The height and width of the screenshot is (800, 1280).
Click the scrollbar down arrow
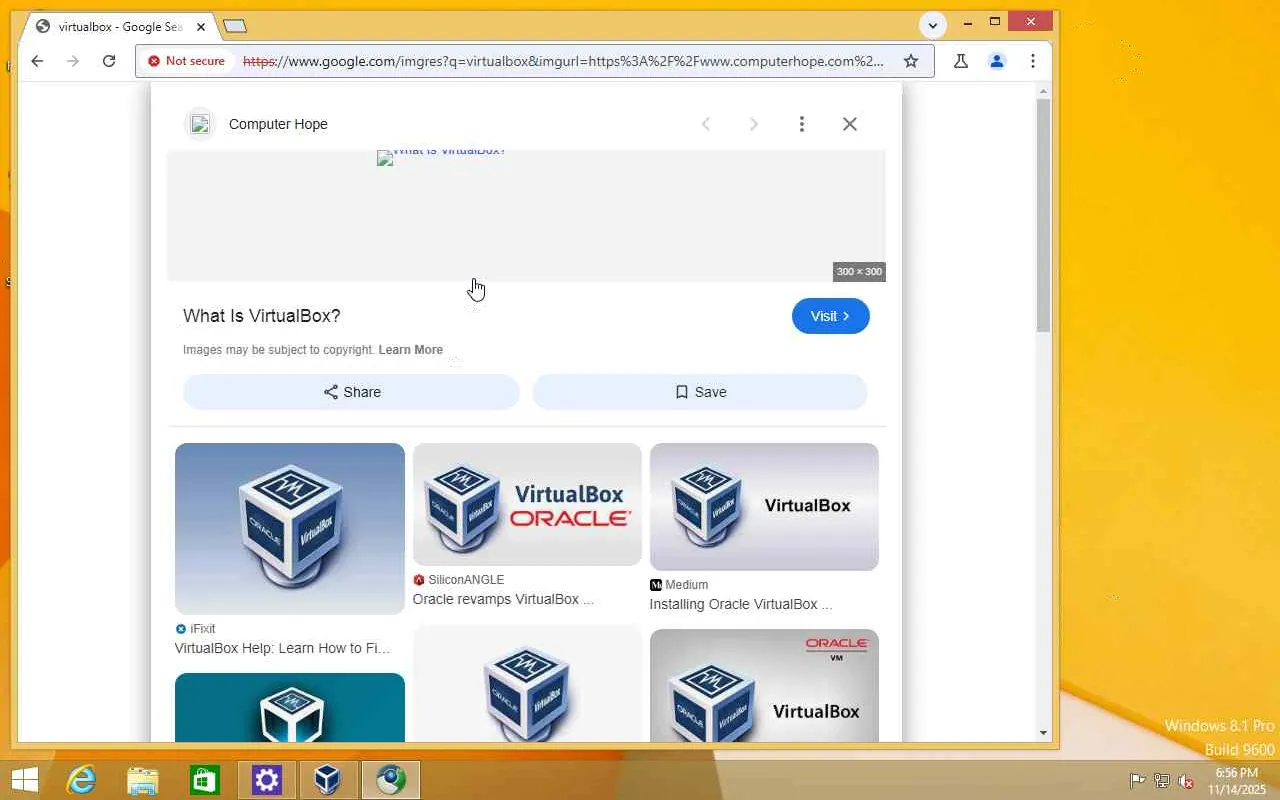point(1043,733)
